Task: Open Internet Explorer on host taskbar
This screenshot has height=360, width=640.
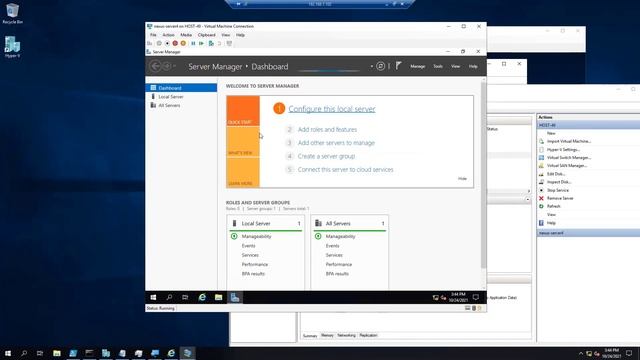Action: click(171, 353)
